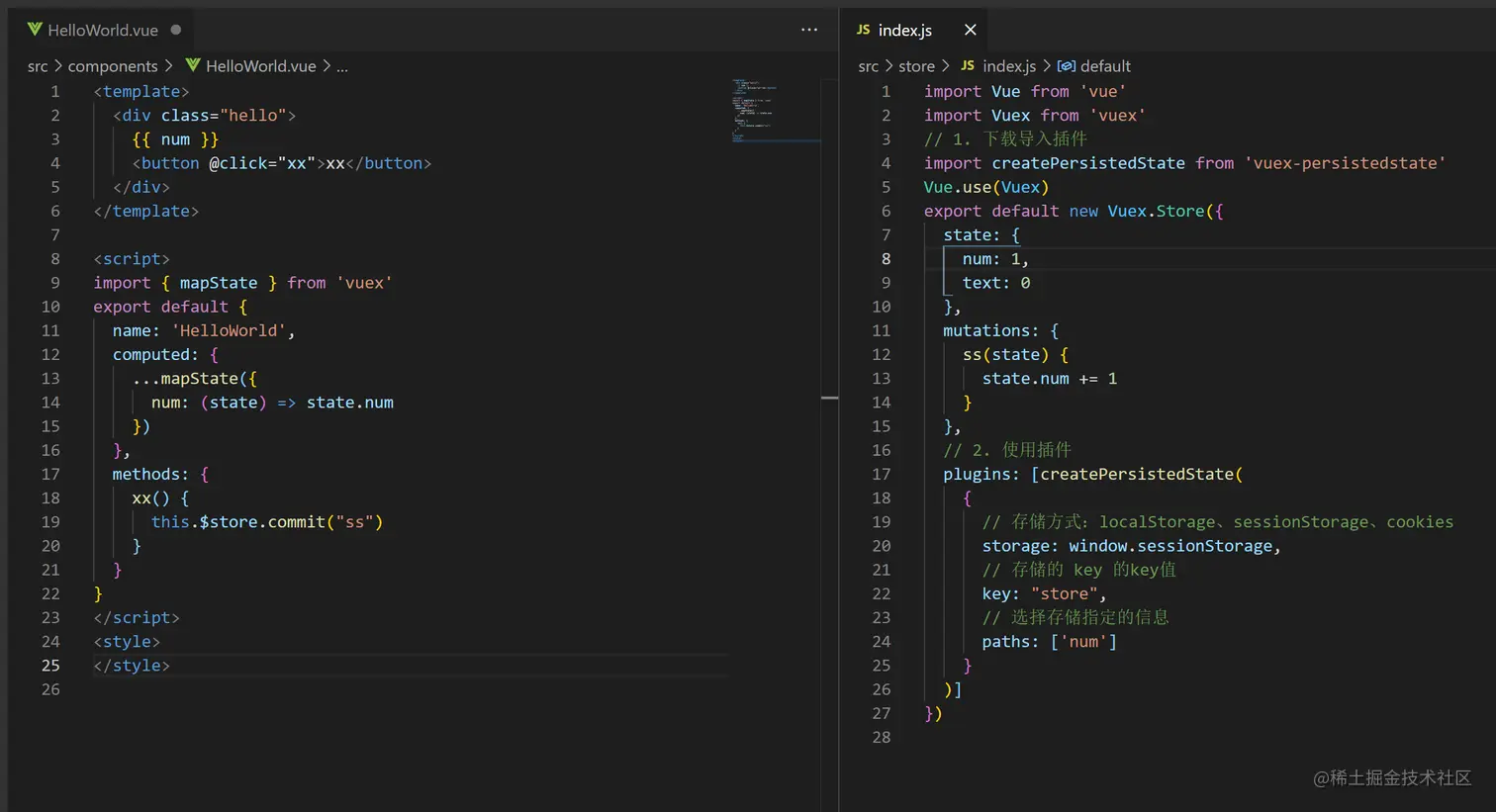The height and width of the screenshot is (812, 1496).
Task: Click the "paths: ['num']" line
Action: [x=1050, y=642]
